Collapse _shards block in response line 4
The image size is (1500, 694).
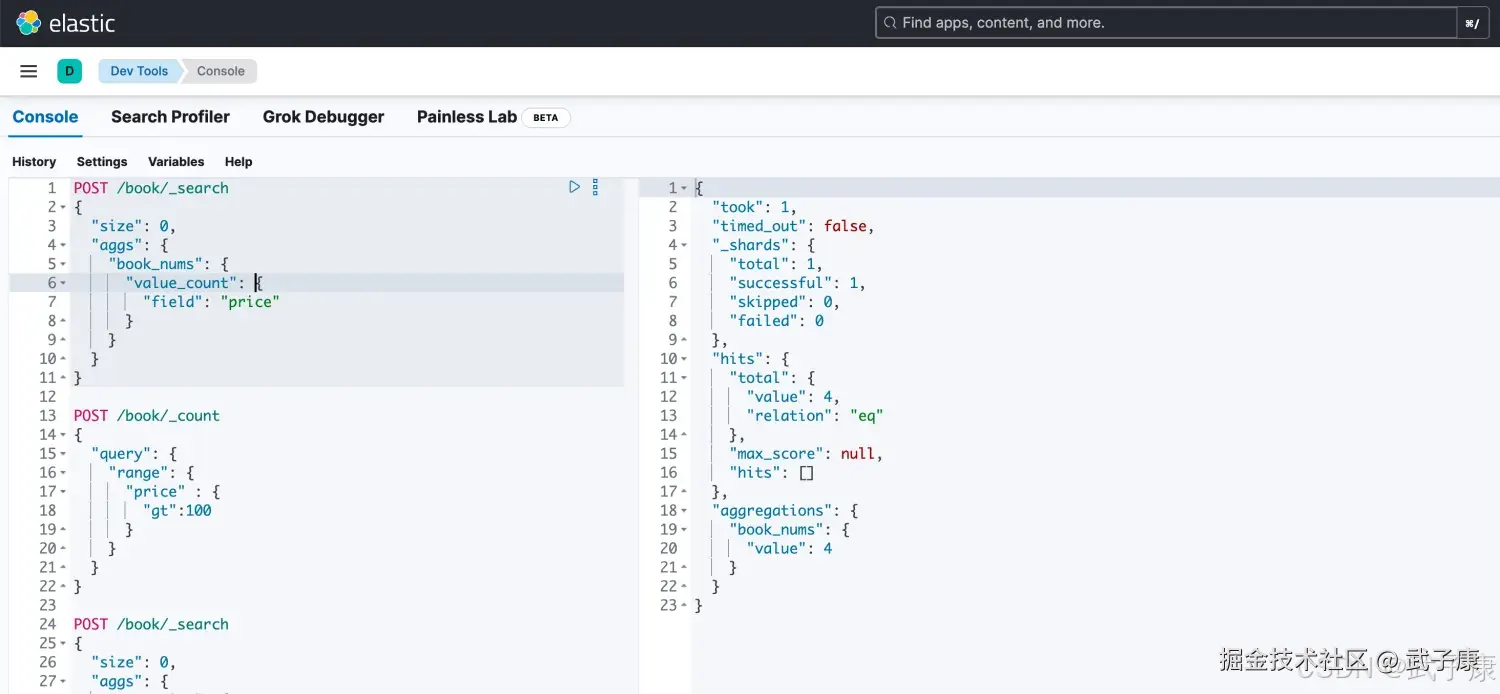click(684, 245)
